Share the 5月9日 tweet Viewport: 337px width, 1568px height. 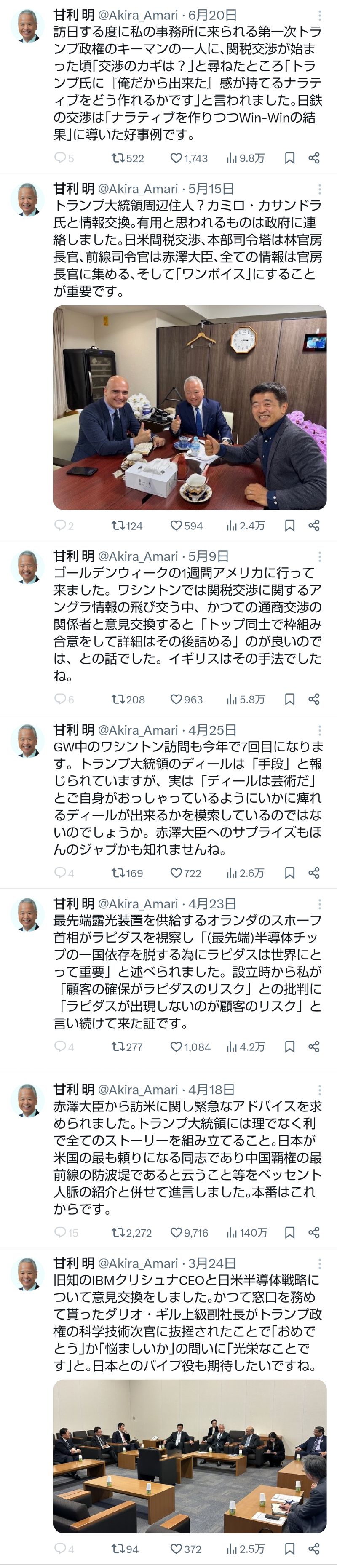click(x=314, y=700)
